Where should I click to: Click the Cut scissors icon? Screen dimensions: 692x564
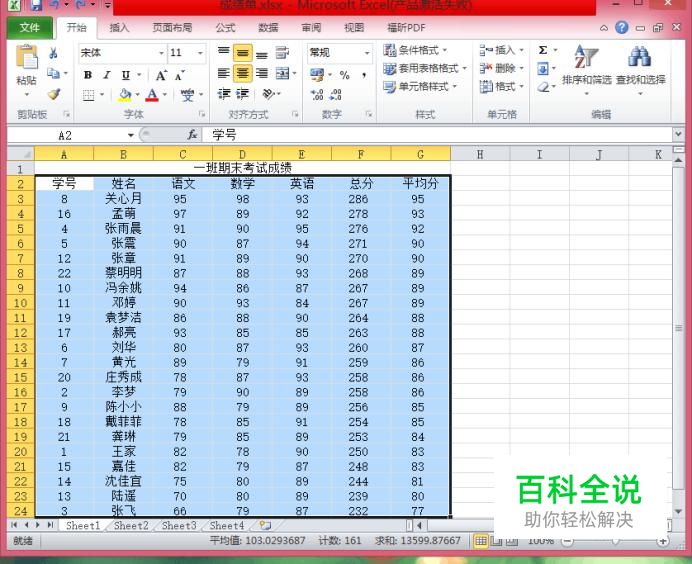53,53
